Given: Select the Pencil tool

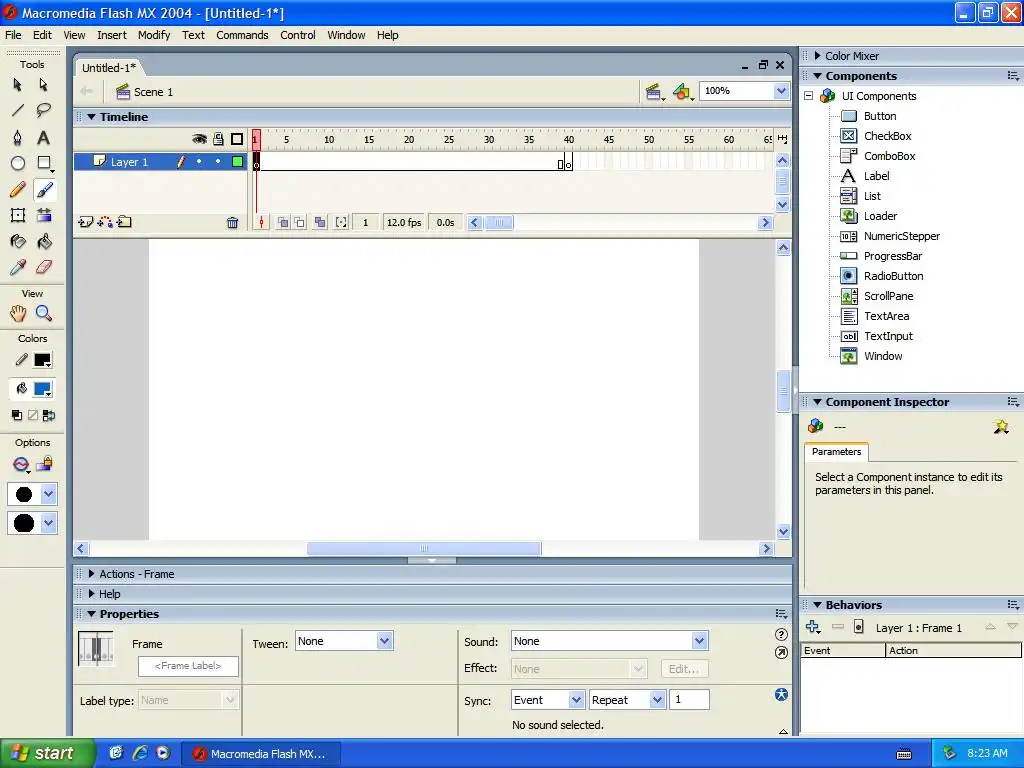Looking at the screenshot, I should tap(18, 189).
